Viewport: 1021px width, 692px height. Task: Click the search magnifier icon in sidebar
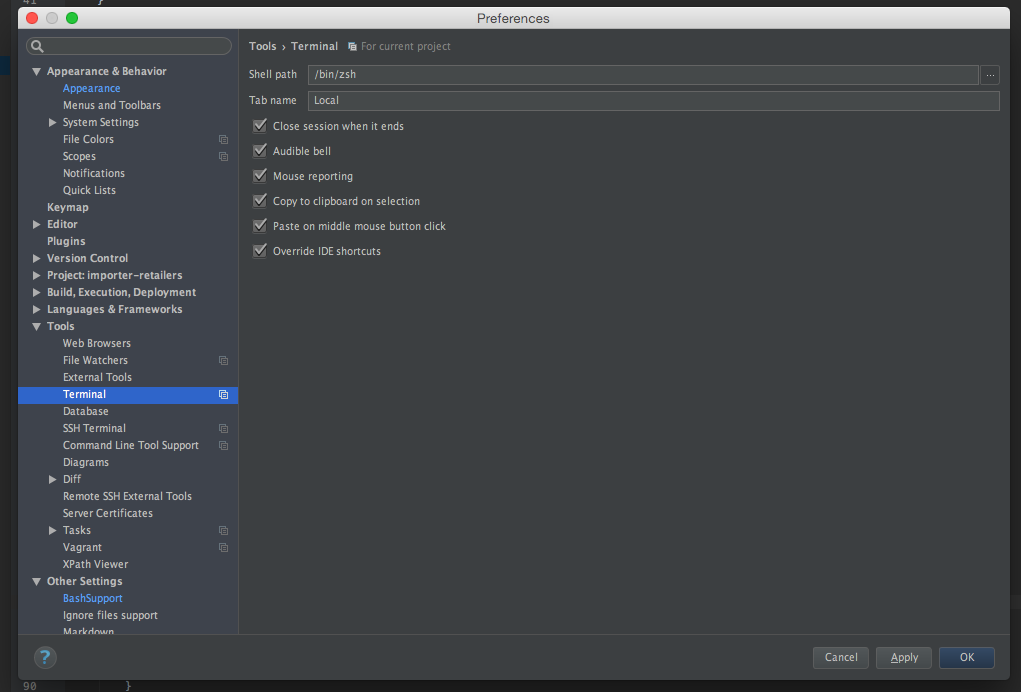[x=38, y=46]
